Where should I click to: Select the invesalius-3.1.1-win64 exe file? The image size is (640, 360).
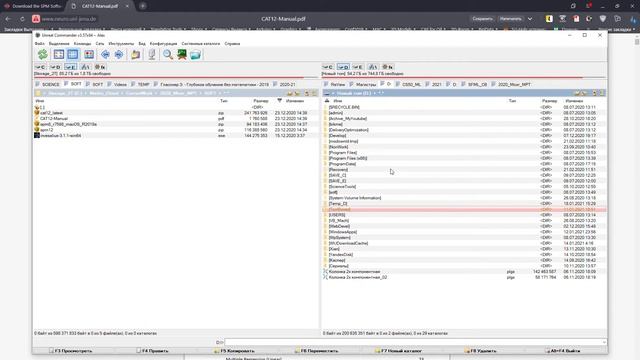click(176, 136)
